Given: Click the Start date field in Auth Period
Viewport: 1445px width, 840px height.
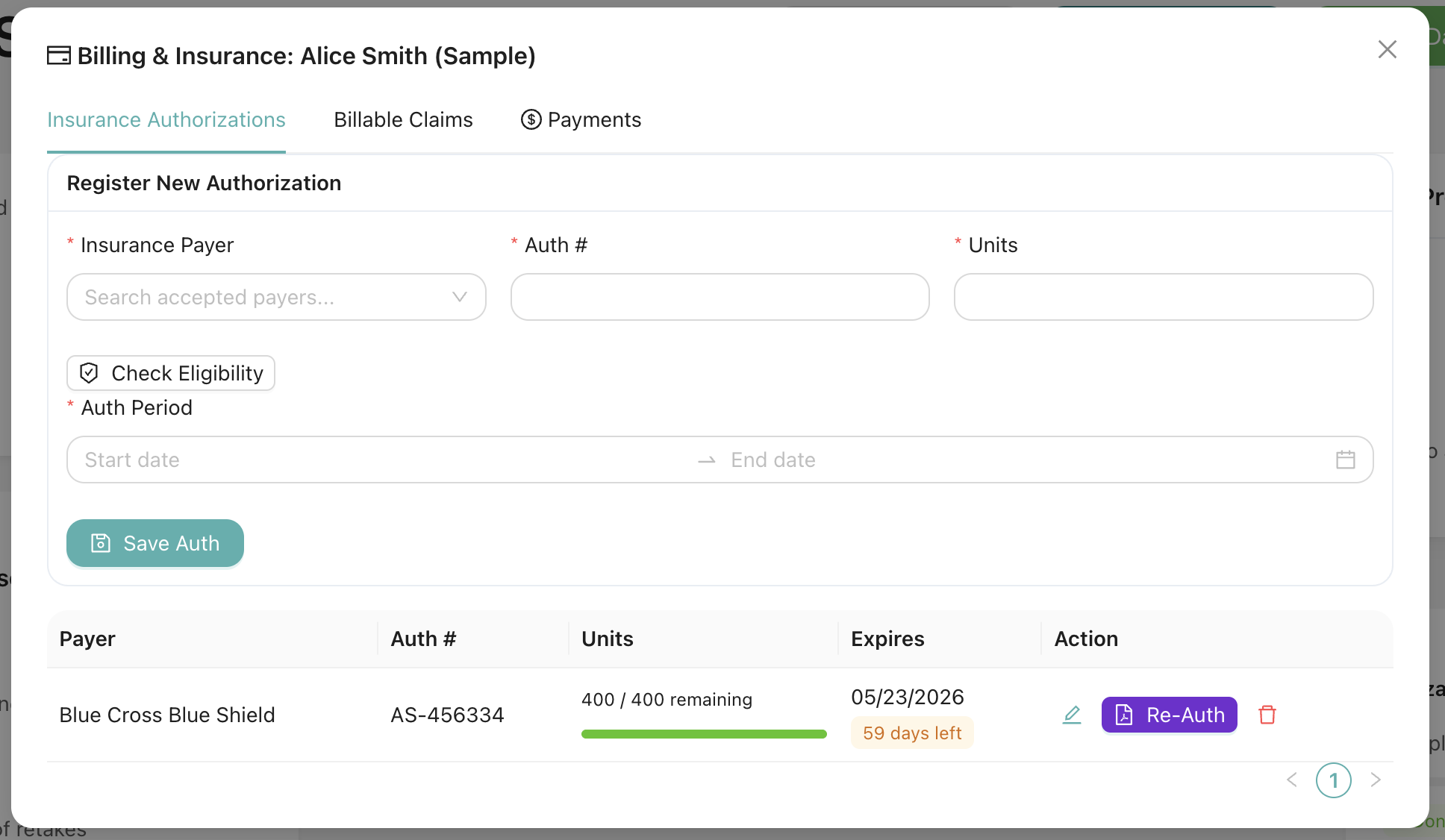Looking at the screenshot, I should click(x=224, y=460).
